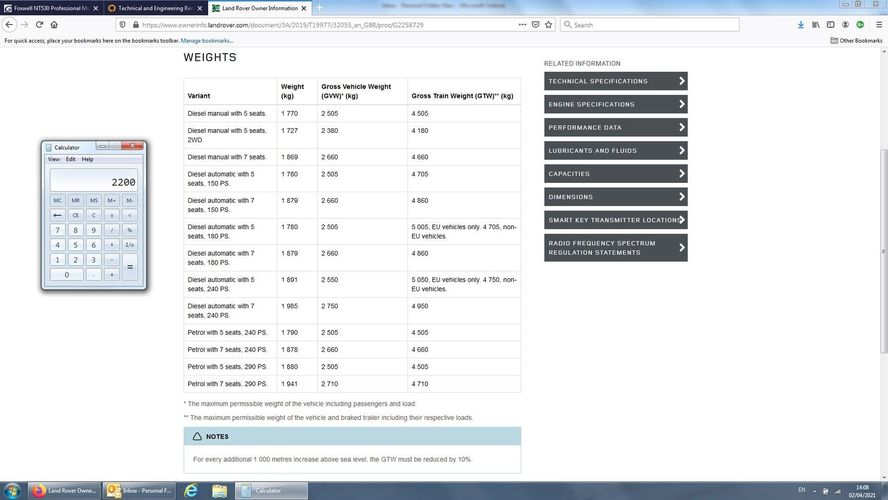Open the Firefox library menu
888x500 pixels.
click(x=816, y=25)
